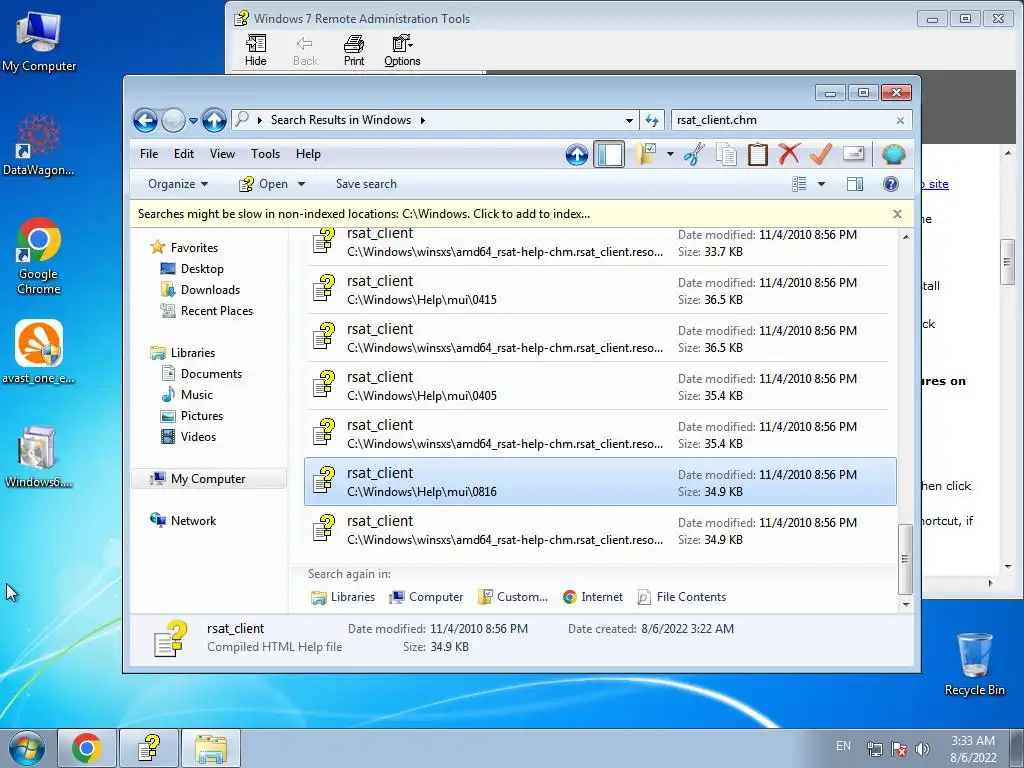Select My Computer in navigation pane

tap(208, 479)
